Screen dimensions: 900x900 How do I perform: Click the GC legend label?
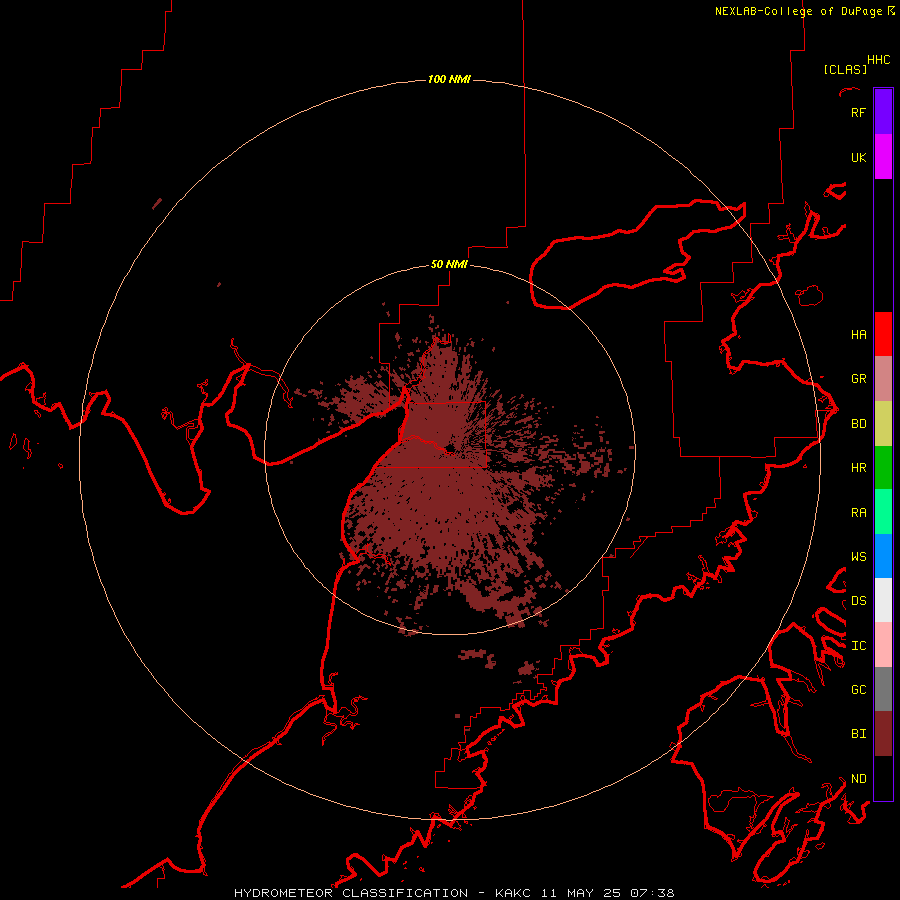pos(858,690)
